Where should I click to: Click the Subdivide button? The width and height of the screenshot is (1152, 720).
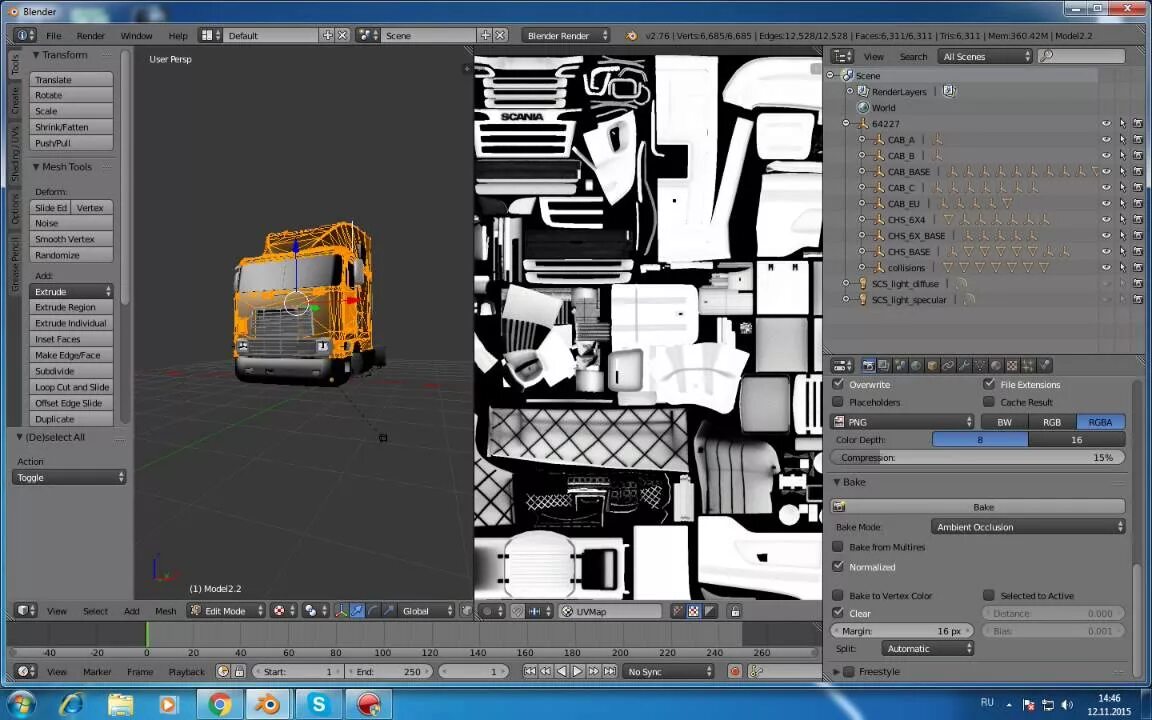click(x=71, y=371)
